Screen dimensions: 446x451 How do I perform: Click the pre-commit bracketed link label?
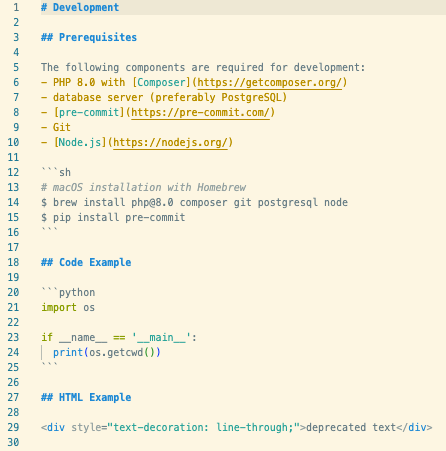(89, 112)
